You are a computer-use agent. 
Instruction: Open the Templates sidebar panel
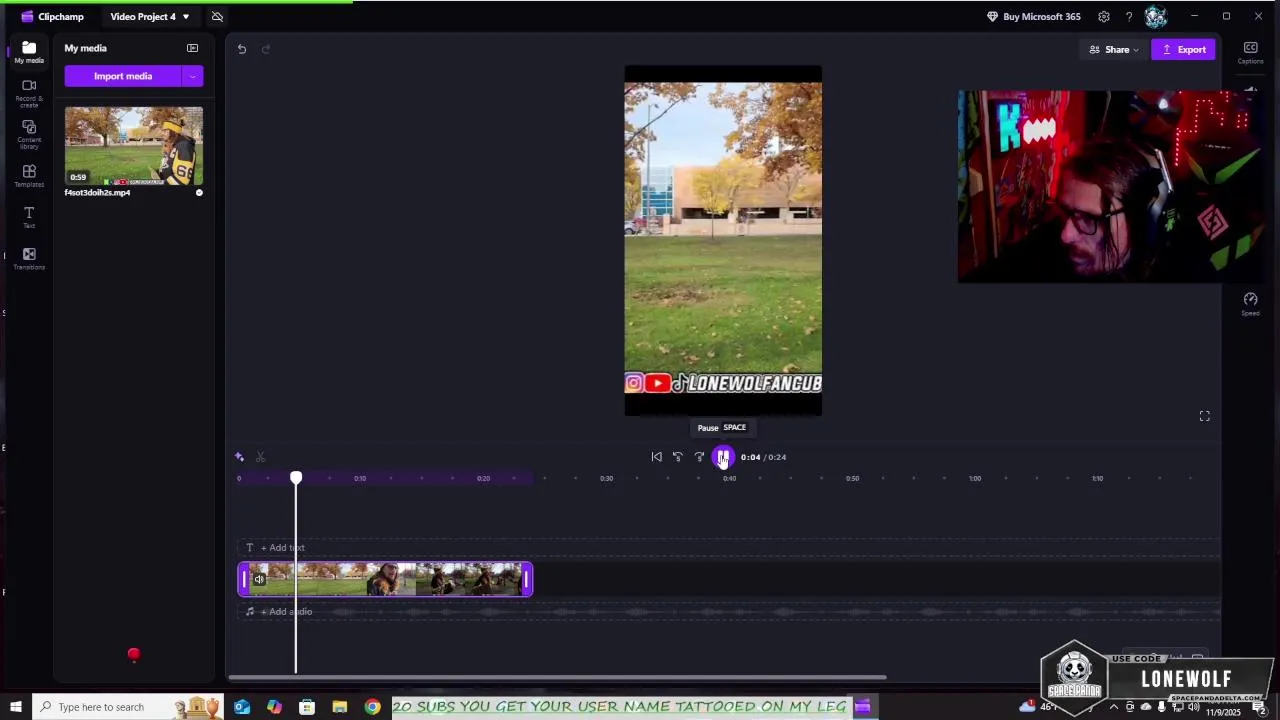(29, 176)
